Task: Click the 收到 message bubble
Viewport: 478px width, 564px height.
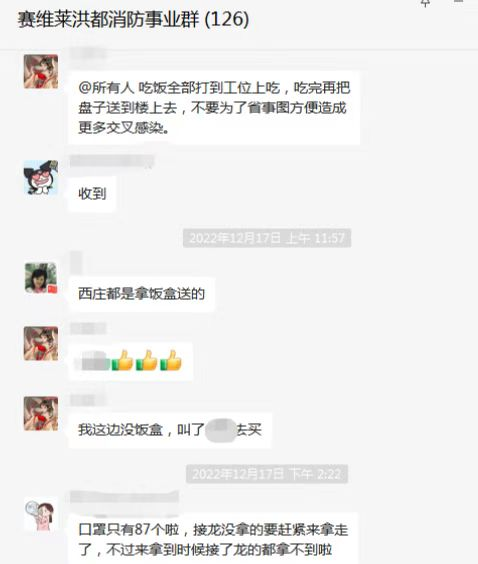Action: tap(92, 194)
